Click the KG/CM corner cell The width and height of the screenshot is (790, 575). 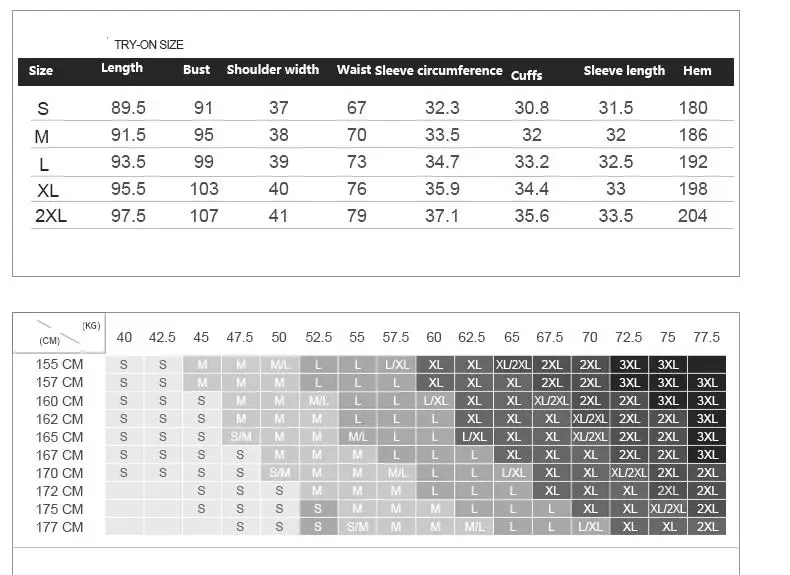[x=59, y=333]
